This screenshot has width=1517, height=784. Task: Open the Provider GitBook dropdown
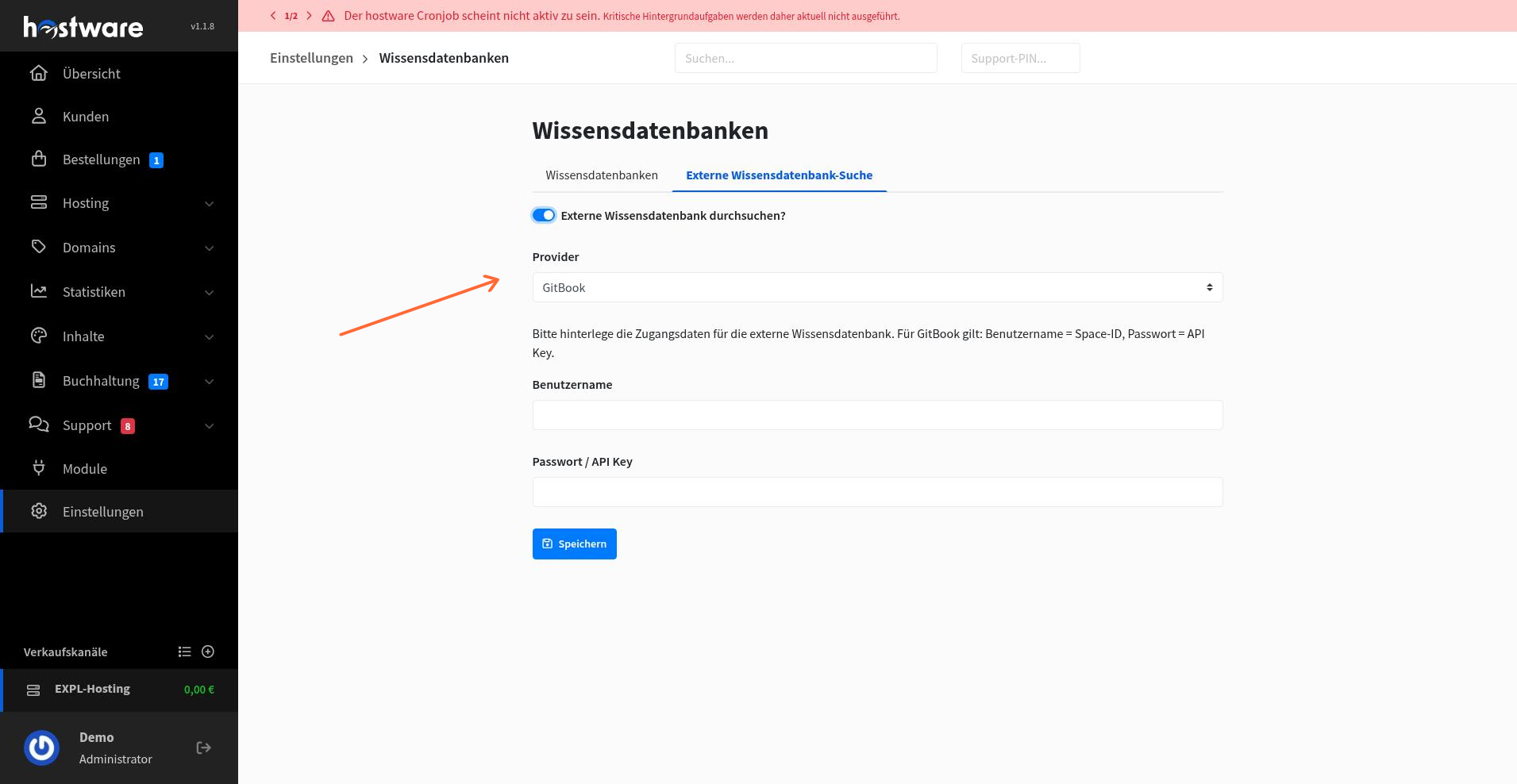(877, 287)
